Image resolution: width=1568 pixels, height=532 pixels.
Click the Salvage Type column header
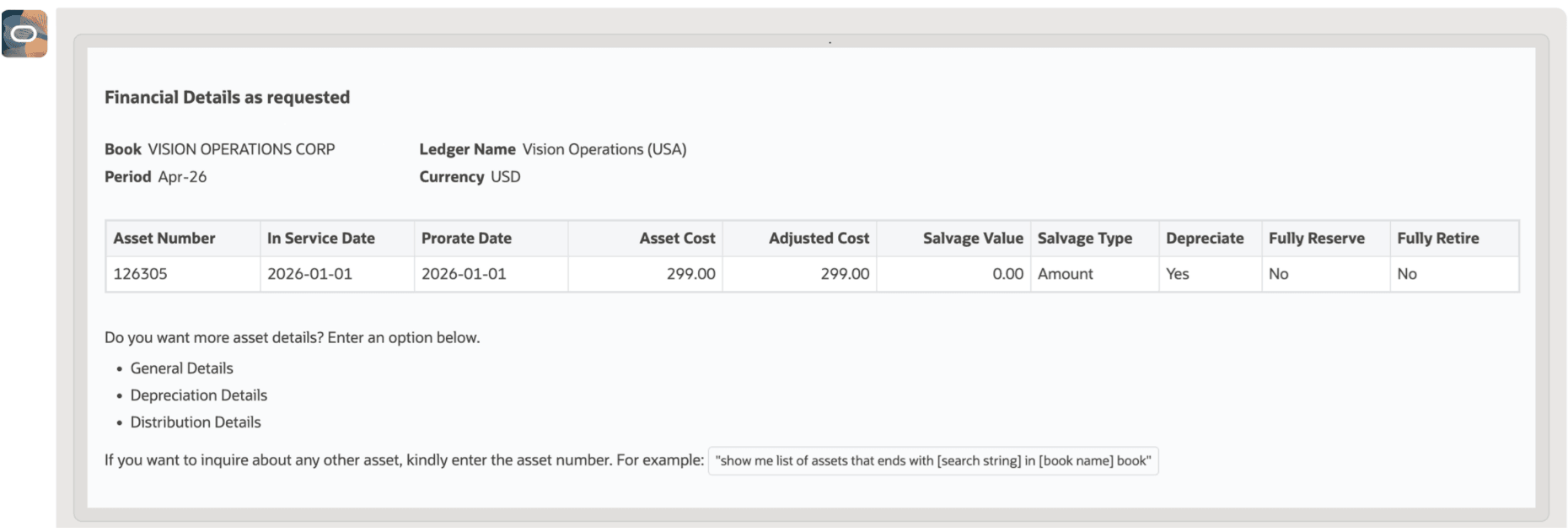(1094, 239)
